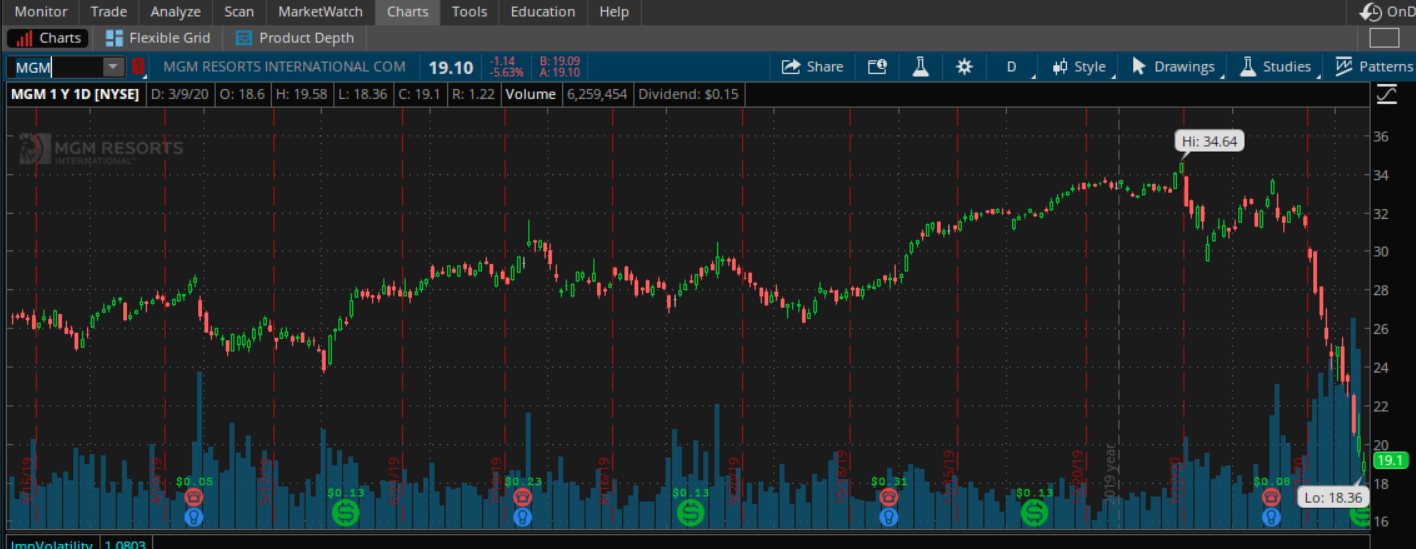
Task: Click the second $0.13 dividend icon
Action: point(690,513)
